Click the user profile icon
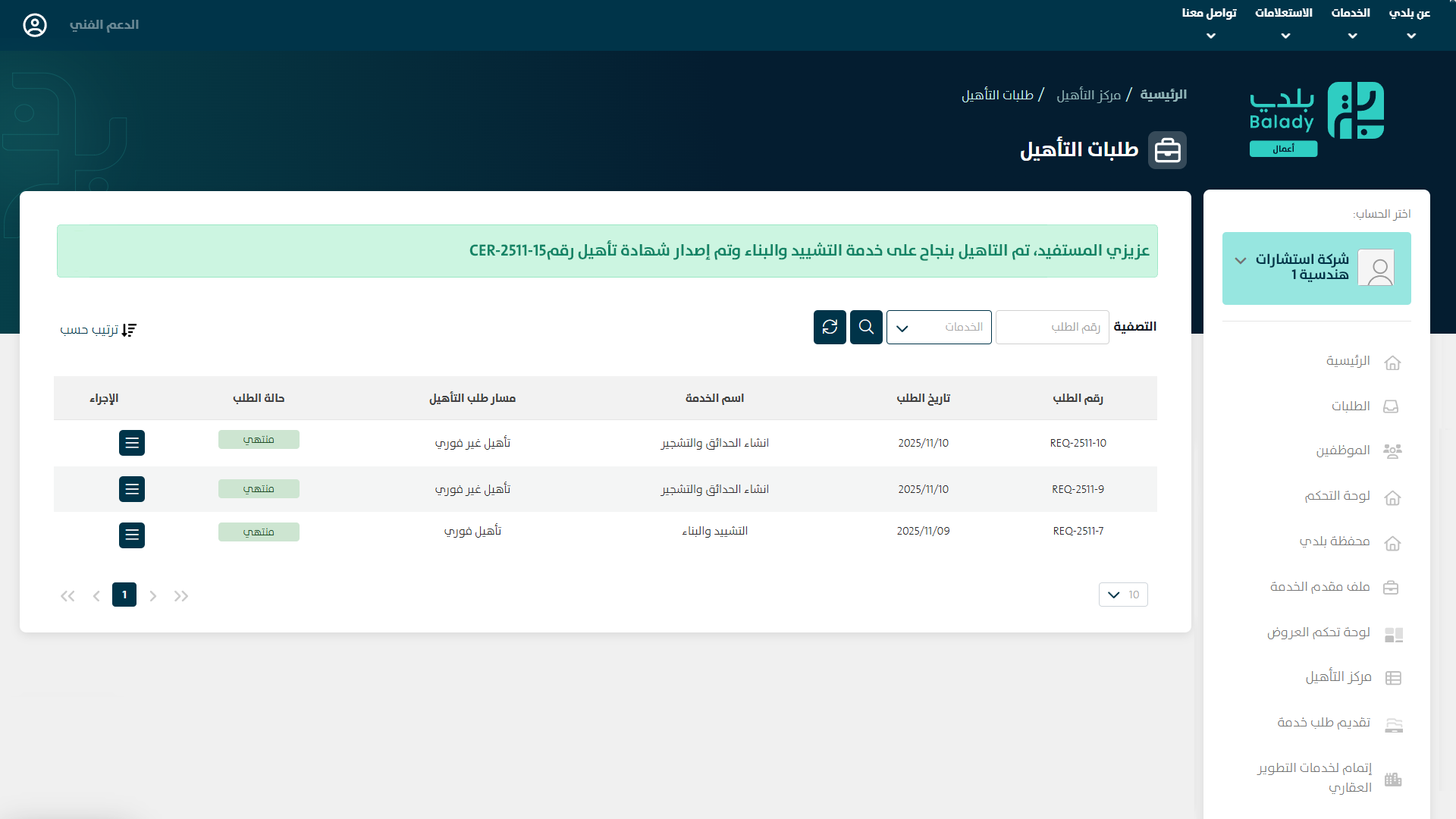This screenshot has width=1456, height=819. [x=35, y=25]
